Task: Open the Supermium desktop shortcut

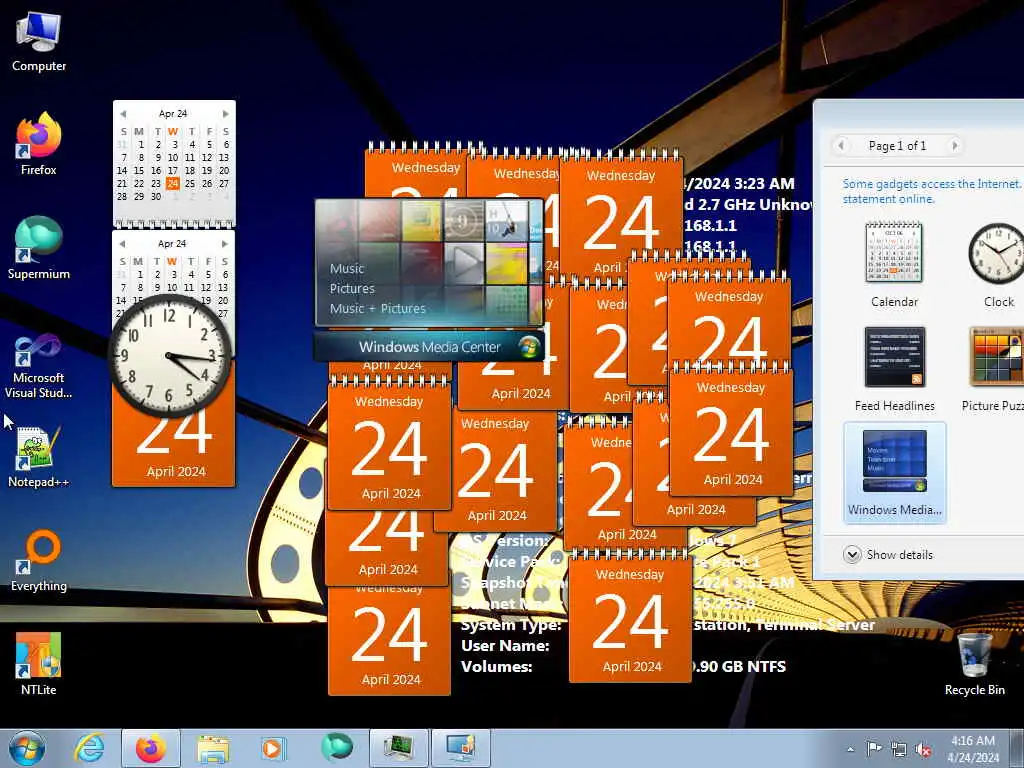Action: [x=39, y=248]
